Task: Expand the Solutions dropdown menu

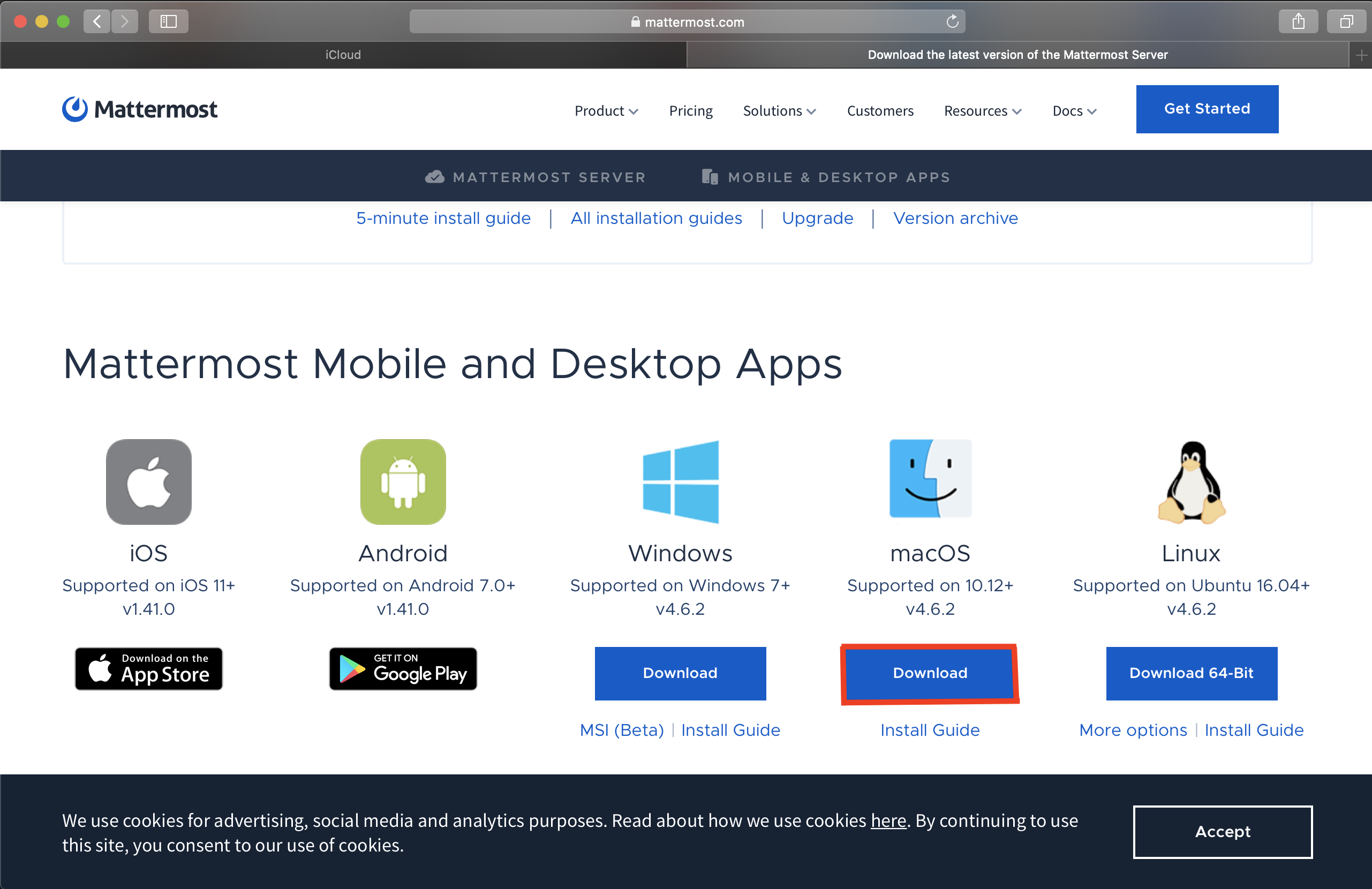Action: [779, 111]
